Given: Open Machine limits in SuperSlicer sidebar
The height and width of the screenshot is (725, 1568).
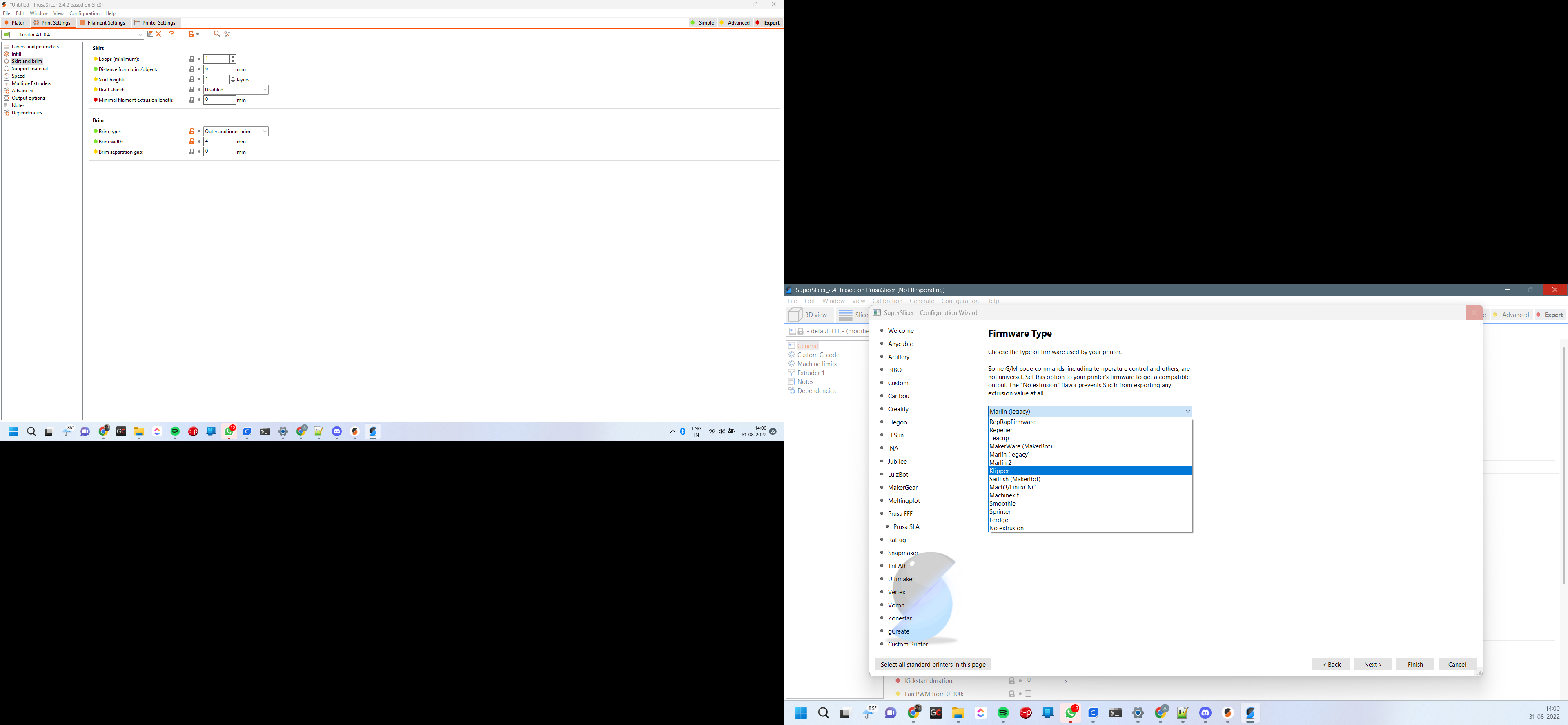Looking at the screenshot, I should click(x=816, y=364).
